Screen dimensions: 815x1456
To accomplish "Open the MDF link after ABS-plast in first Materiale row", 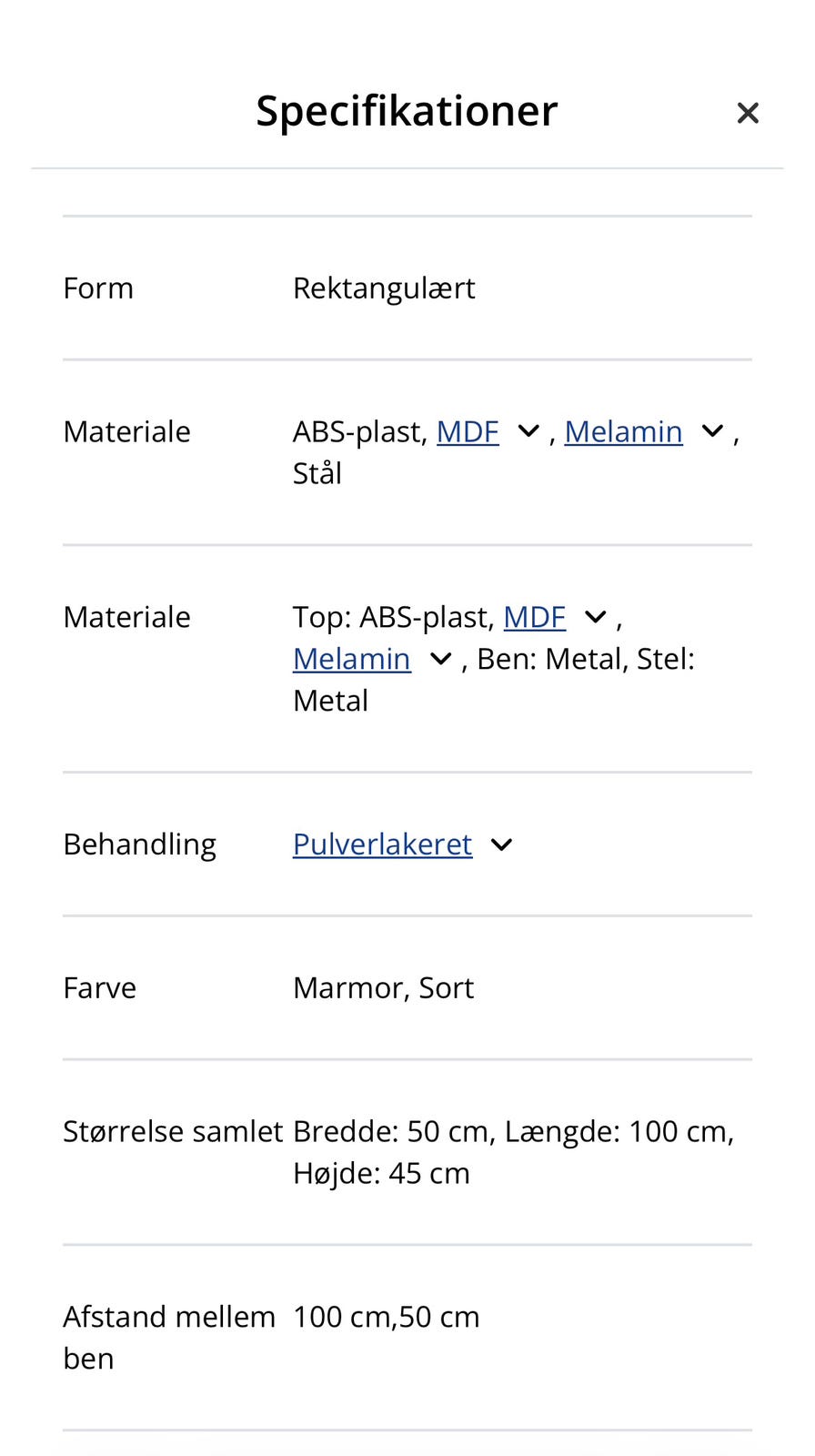I will (468, 431).
